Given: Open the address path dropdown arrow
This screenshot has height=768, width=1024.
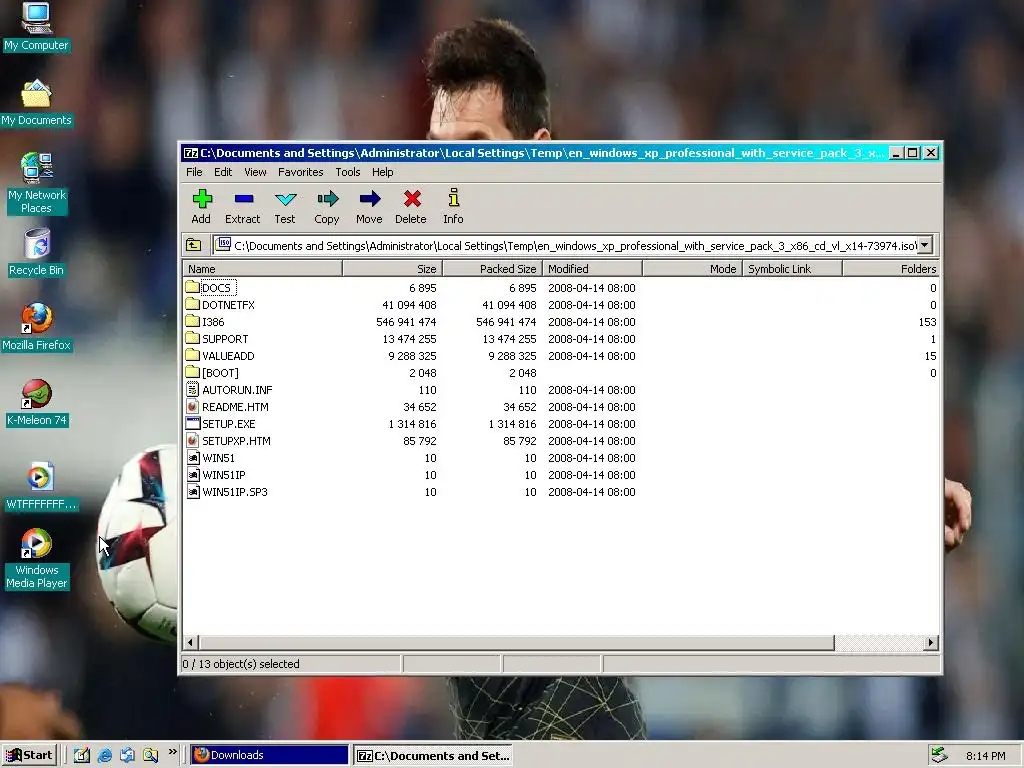Looking at the screenshot, I should (925, 245).
